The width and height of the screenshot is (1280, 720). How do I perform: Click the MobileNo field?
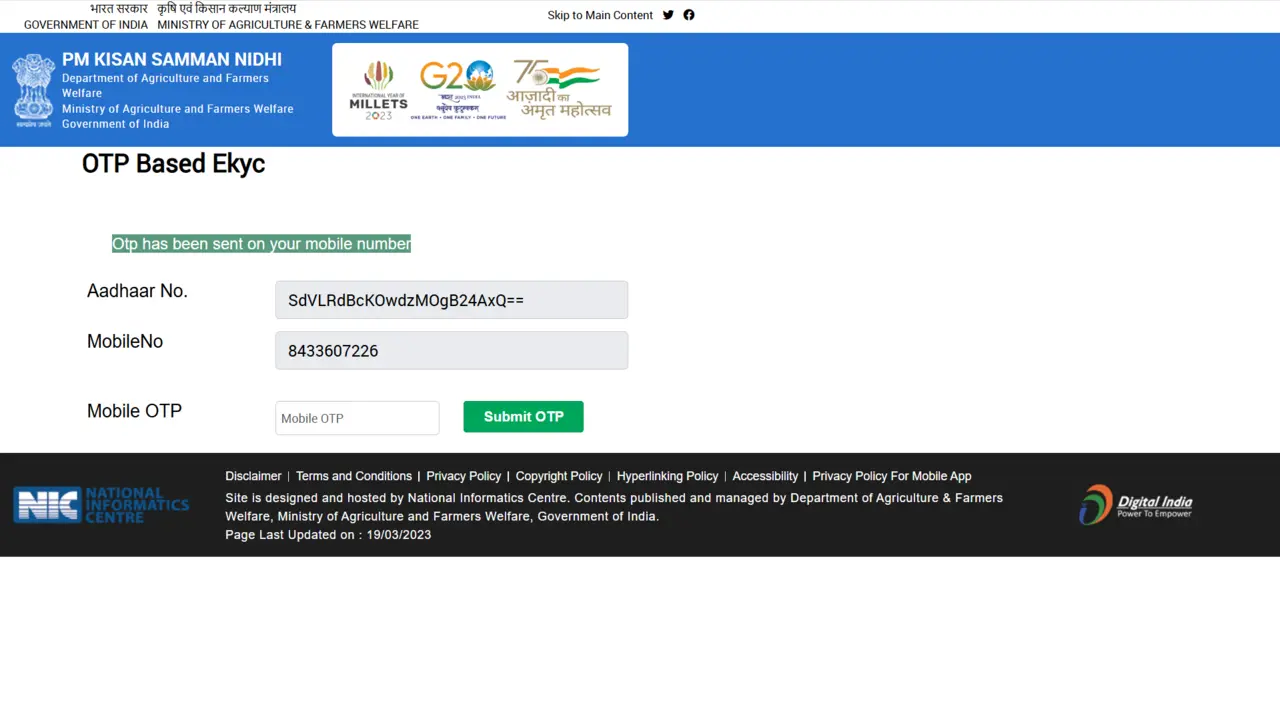[x=451, y=351]
